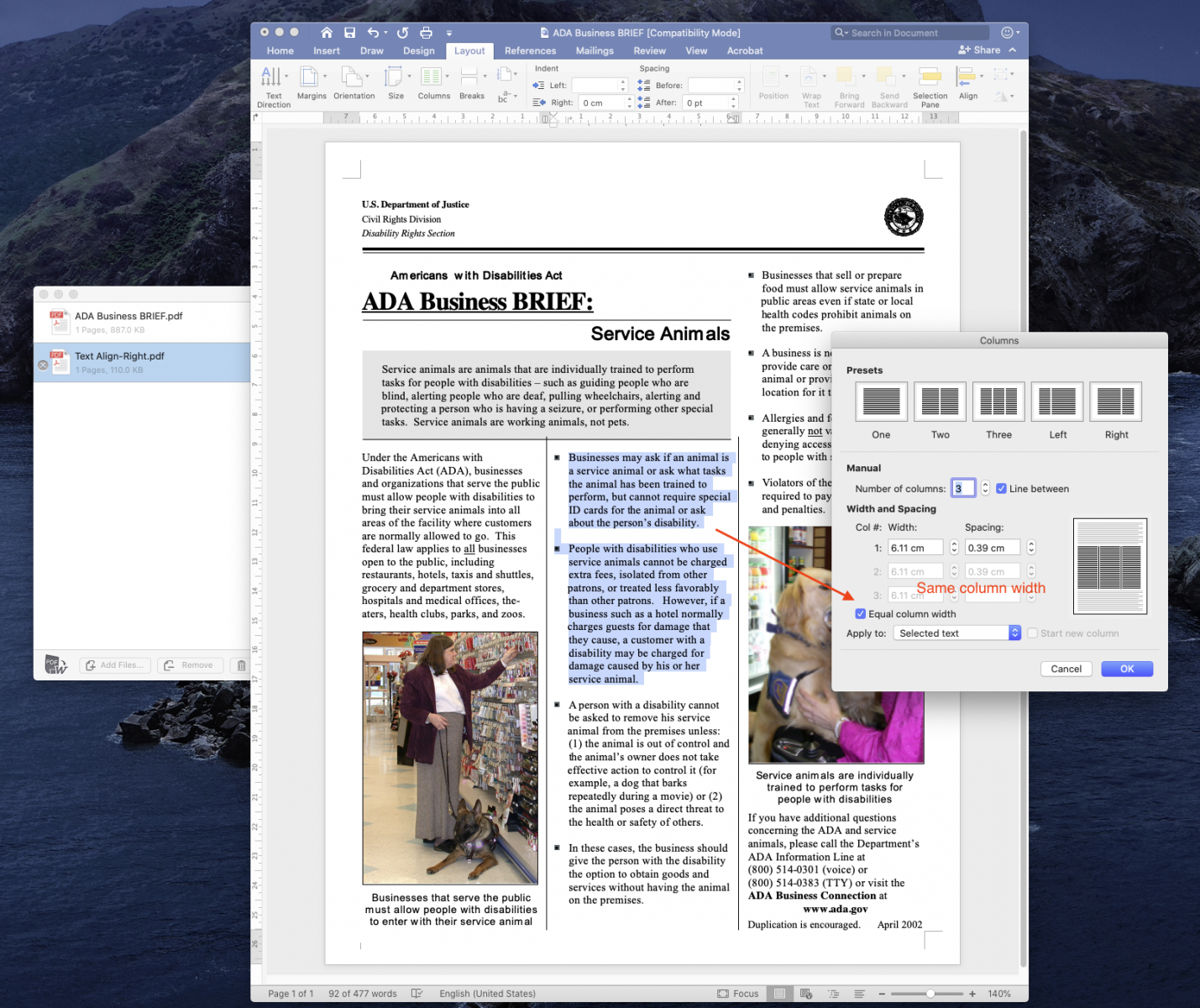Select the Three columns preset

[x=998, y=402]
